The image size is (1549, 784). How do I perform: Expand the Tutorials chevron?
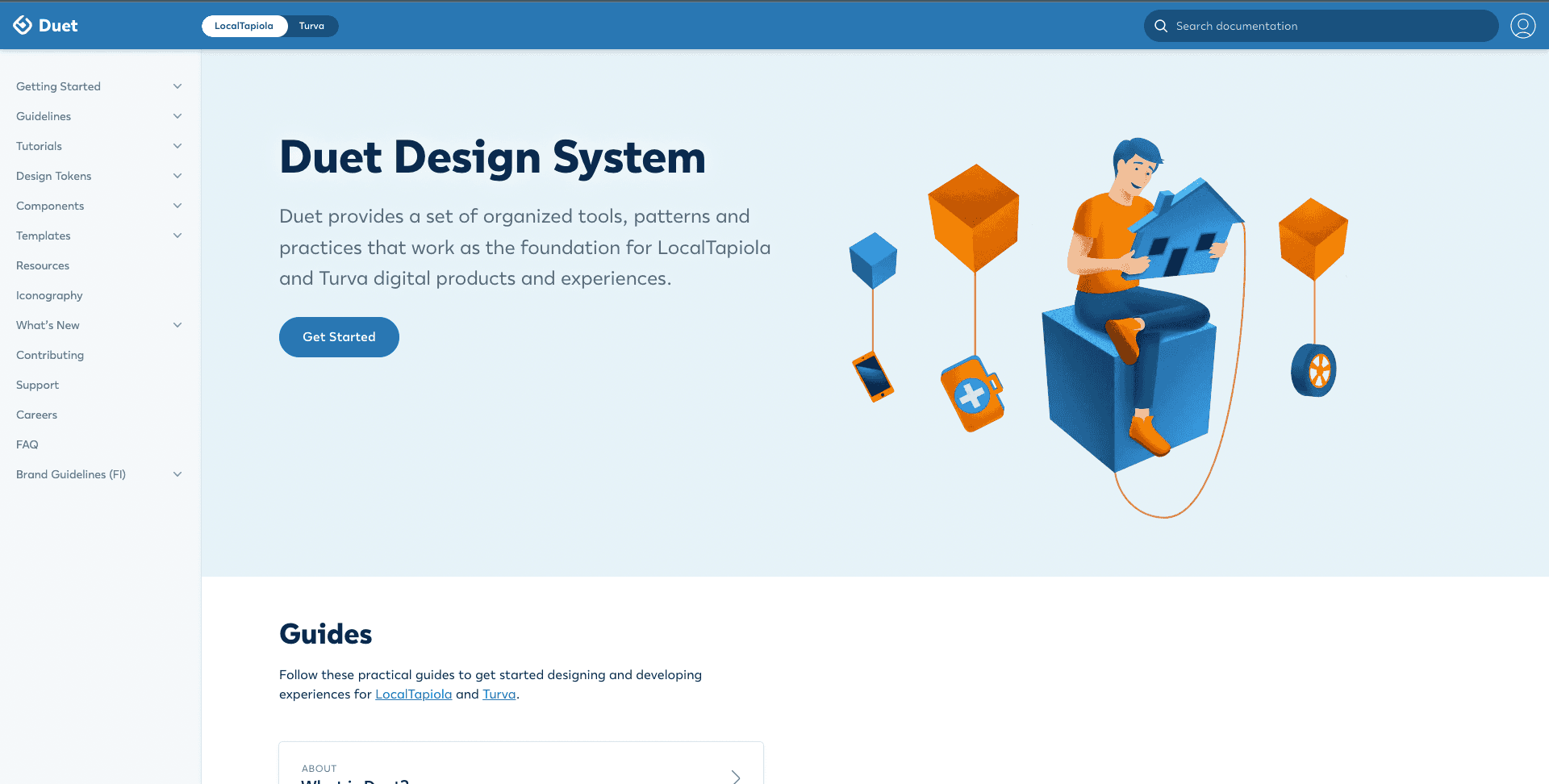click(177, 146)
